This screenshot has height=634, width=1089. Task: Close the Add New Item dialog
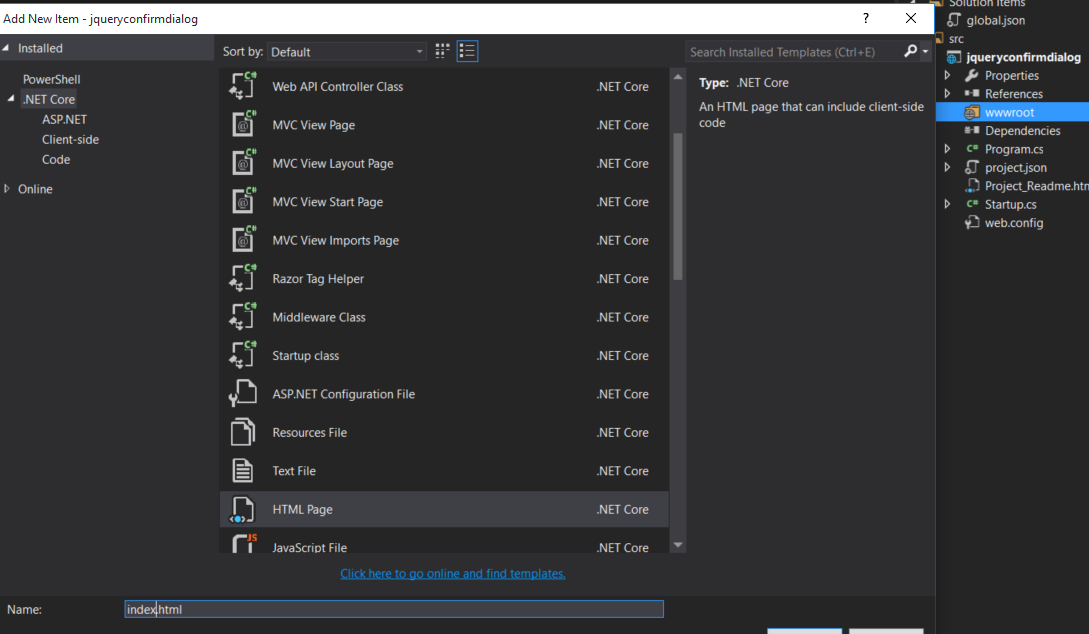(x=911, y=18)
